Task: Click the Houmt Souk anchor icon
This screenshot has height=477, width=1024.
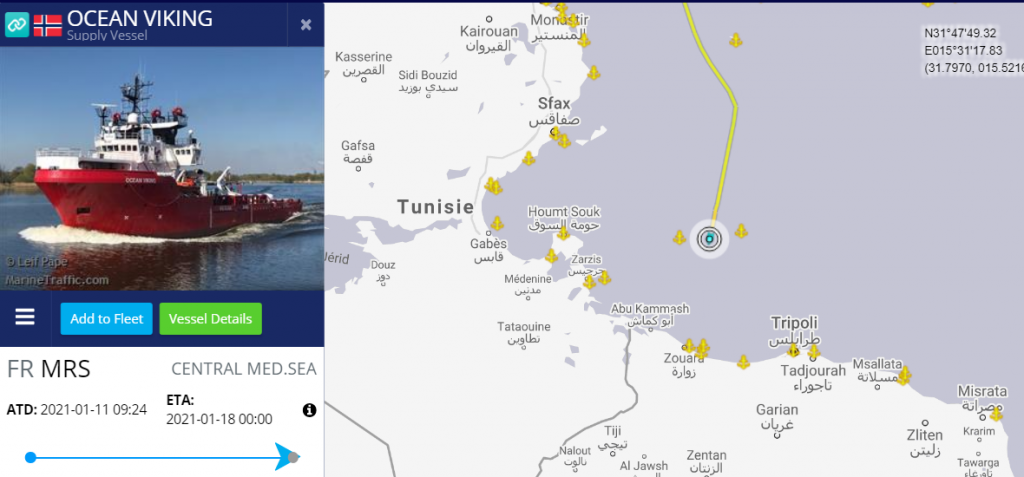Action: coord(564,233)
